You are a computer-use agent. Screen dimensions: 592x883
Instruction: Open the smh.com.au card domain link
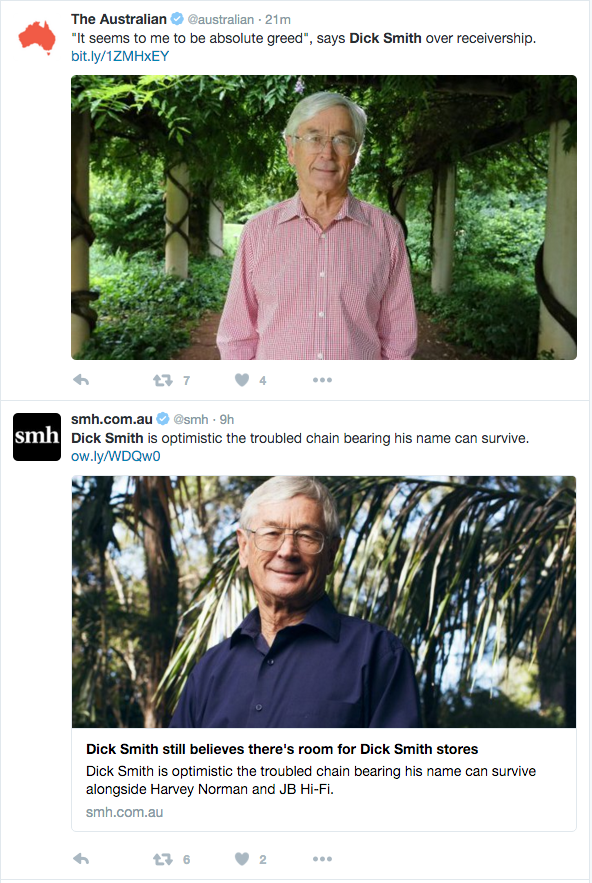pos(124,812)
